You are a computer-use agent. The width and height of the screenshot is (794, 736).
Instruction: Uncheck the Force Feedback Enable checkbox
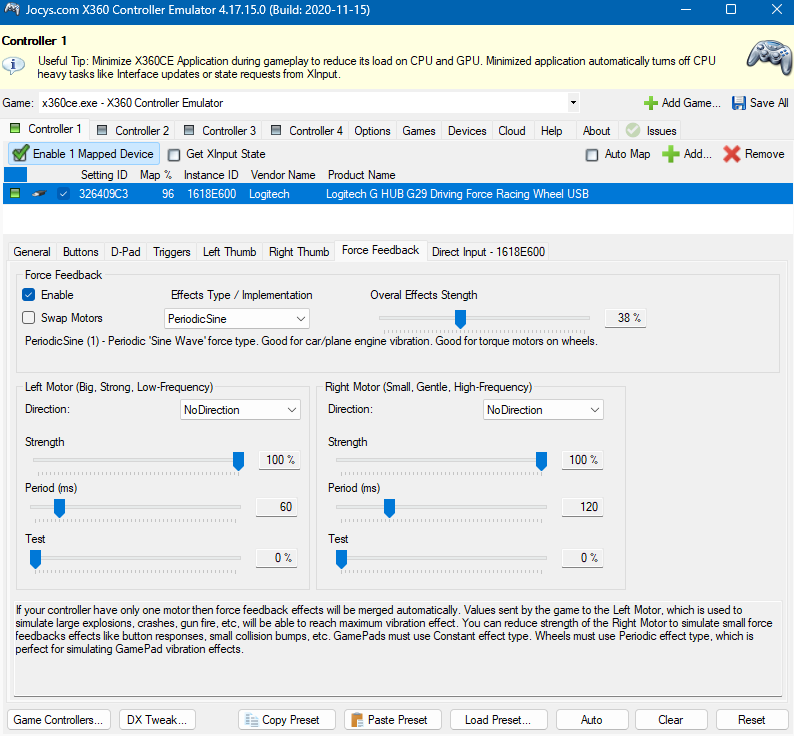coord(29,295)
